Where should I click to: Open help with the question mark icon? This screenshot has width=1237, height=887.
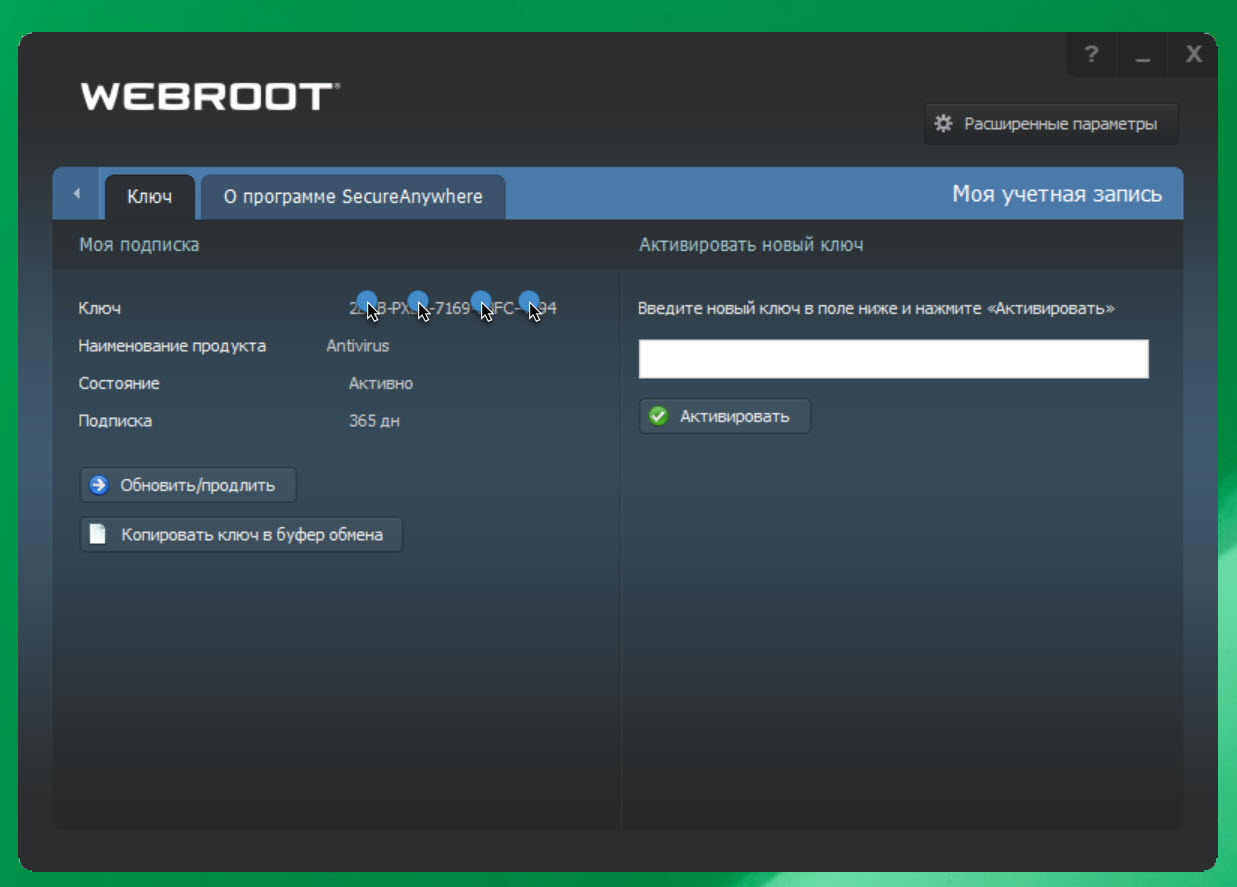point(1092,55)
